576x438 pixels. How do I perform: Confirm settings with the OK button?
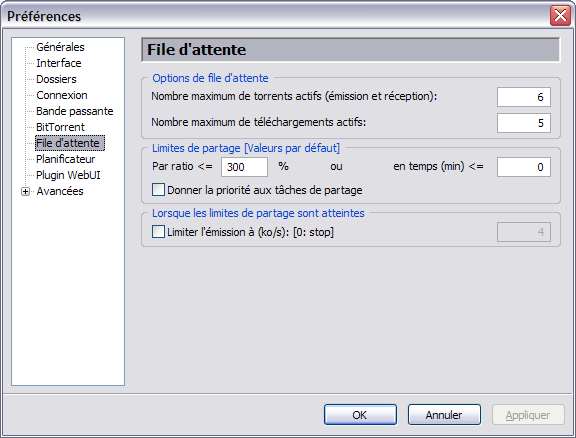point(360,415)
